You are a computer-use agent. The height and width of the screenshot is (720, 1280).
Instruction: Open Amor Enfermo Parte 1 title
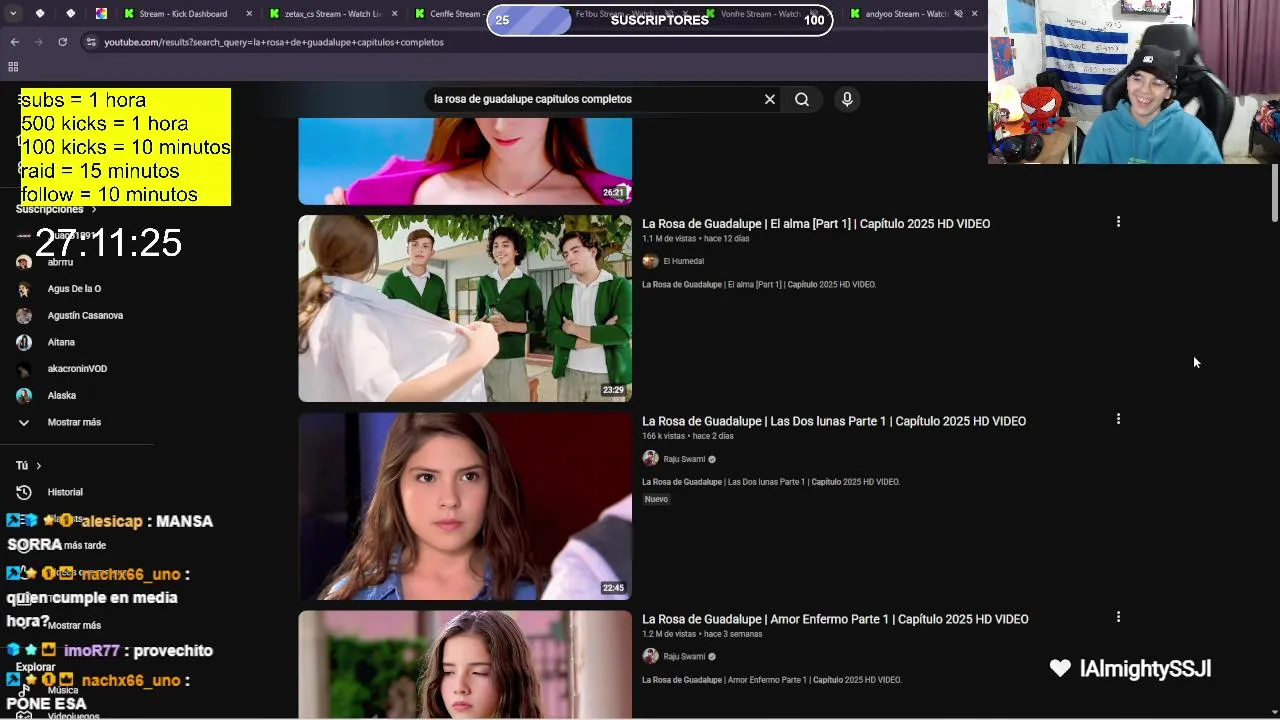coord(835,619)
